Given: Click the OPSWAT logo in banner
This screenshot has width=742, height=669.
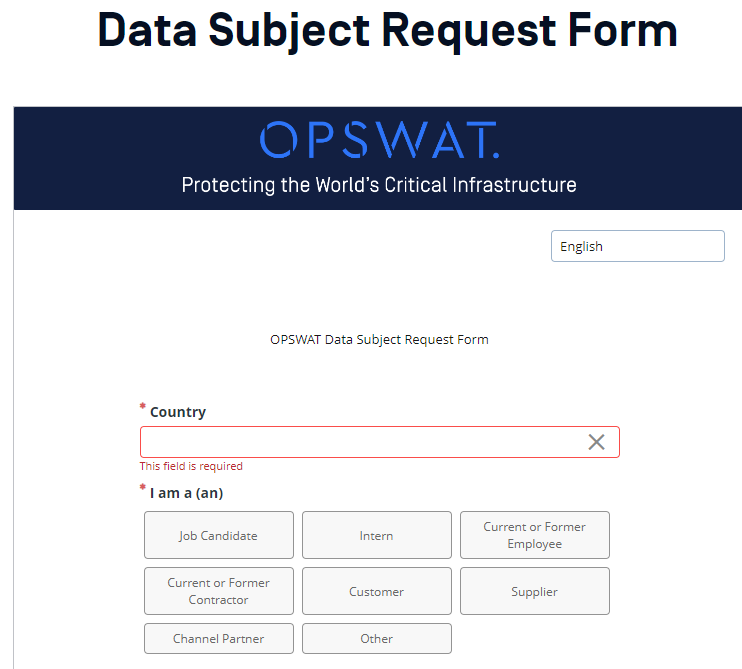Looking at the screenshot, I should click(380, 140).
